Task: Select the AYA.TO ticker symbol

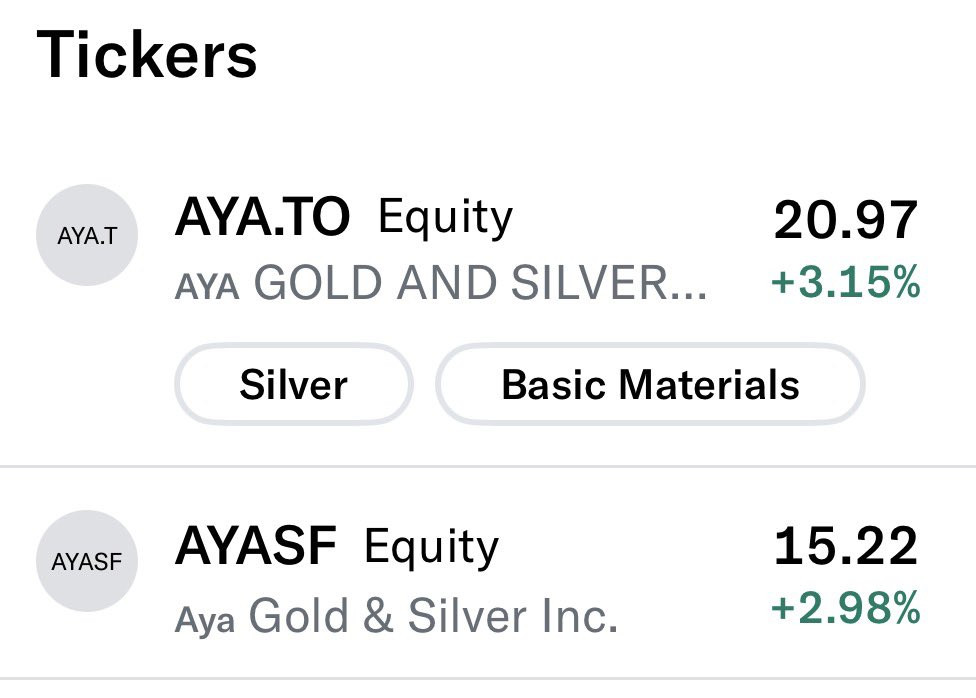Action: click(x=262, y=217)
